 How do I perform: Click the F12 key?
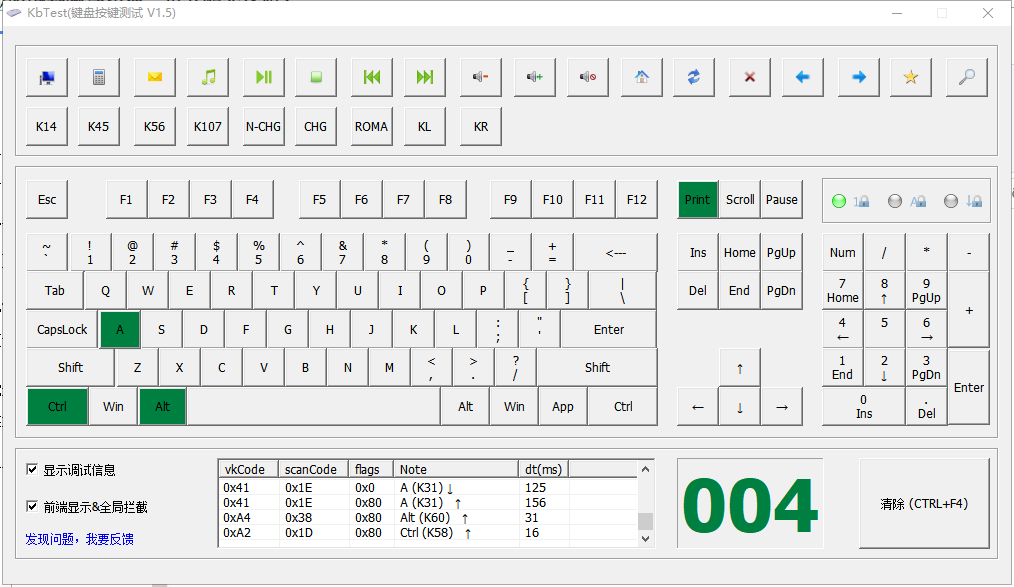tap(636, 200)
